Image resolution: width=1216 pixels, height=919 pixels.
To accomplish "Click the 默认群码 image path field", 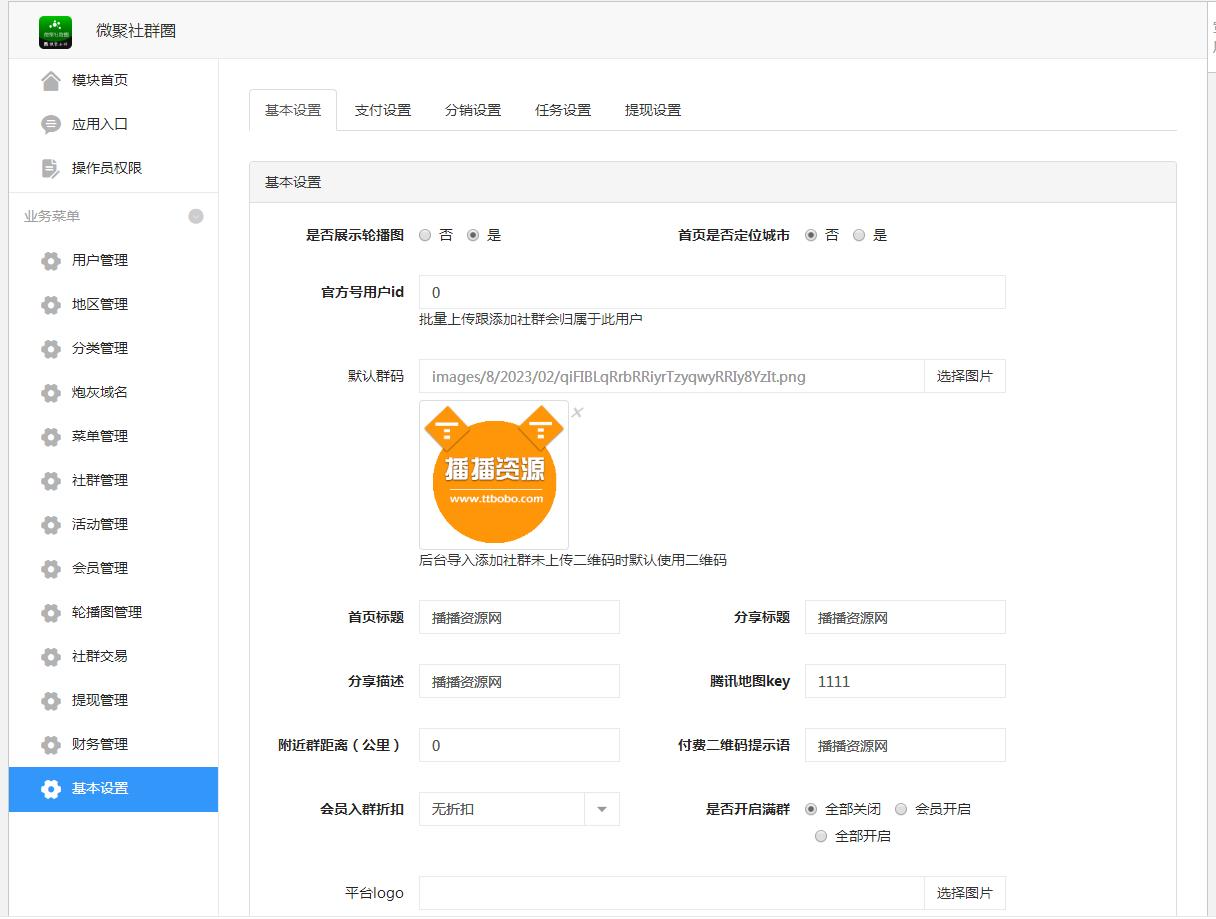I will pos(672,376).
